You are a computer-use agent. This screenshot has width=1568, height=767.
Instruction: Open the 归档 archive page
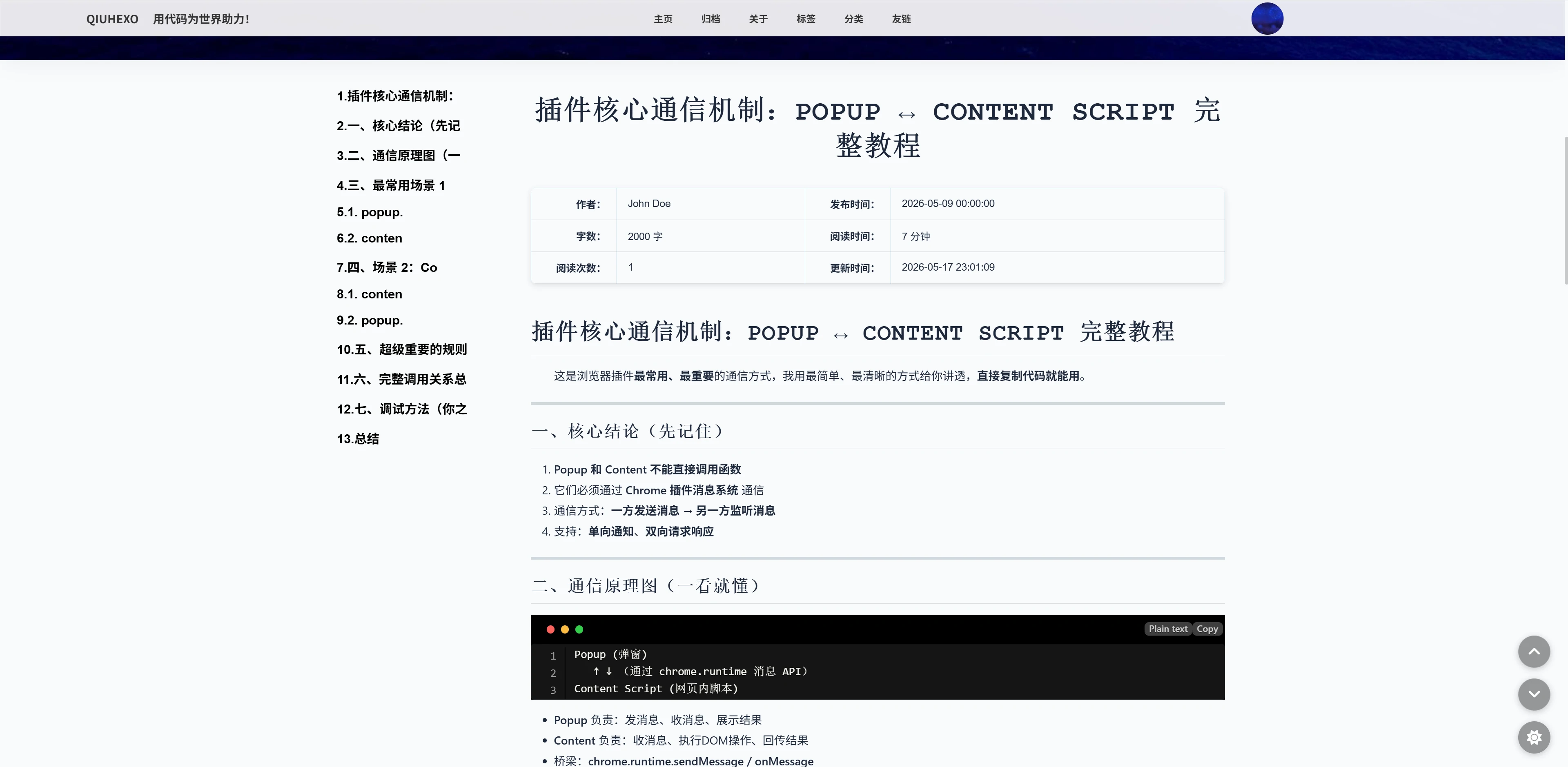pos(710,19)
